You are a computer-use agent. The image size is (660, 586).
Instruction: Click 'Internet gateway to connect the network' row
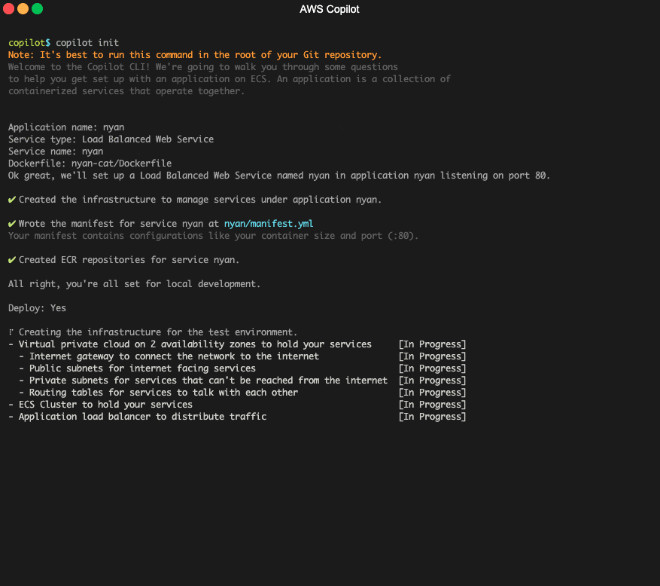[x=242, y=357]
